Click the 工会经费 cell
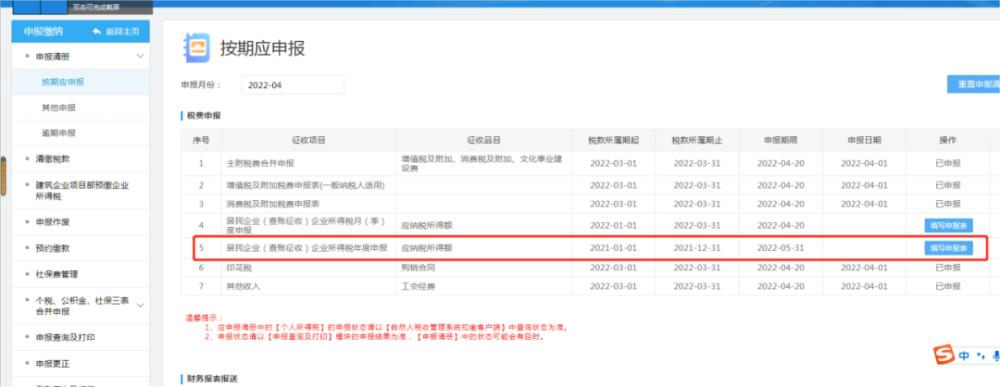The image size is (1000, 387). tap(418, 286)
